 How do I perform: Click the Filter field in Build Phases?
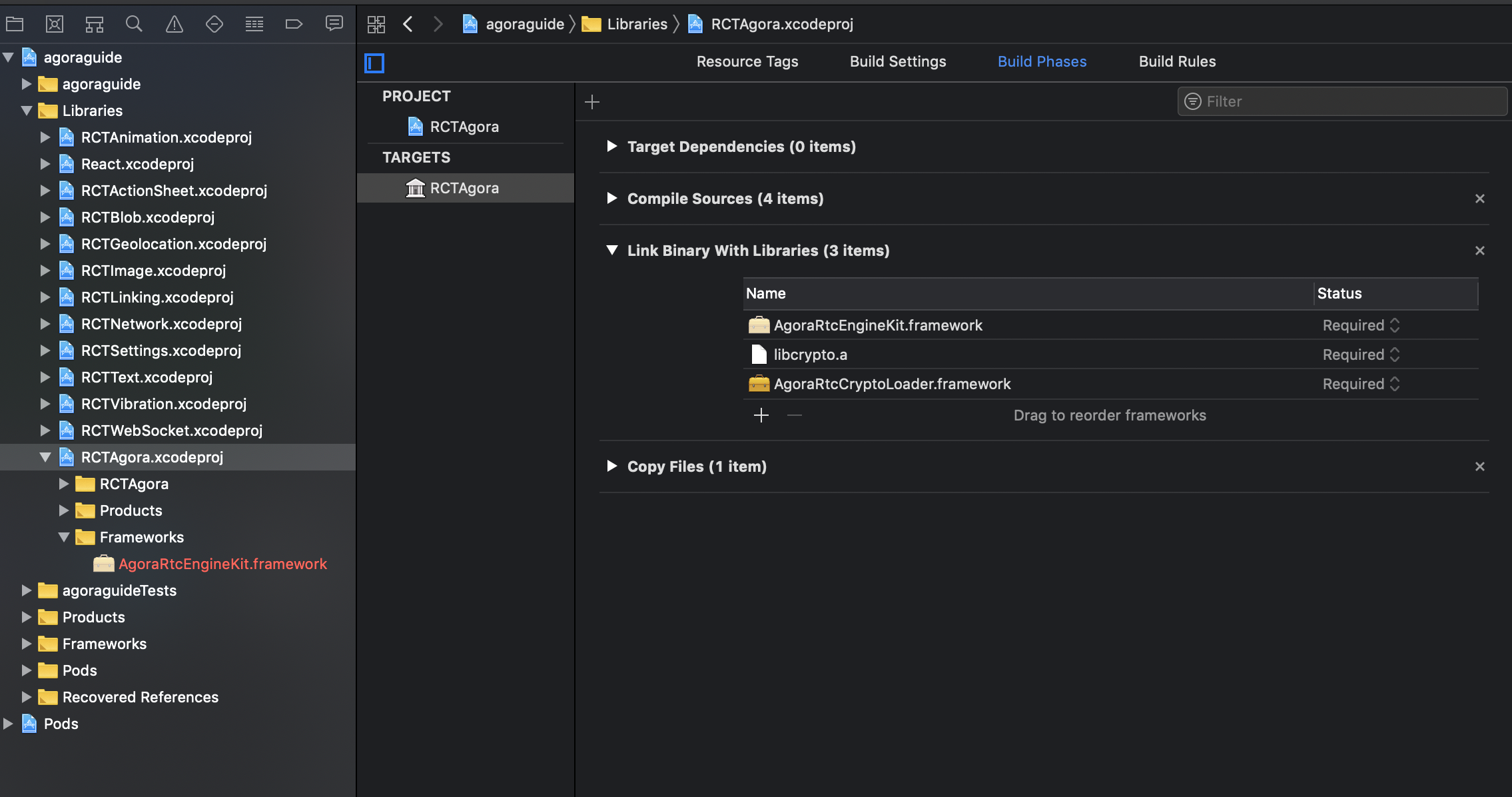pyautogui.click(x=1341, y=101)
